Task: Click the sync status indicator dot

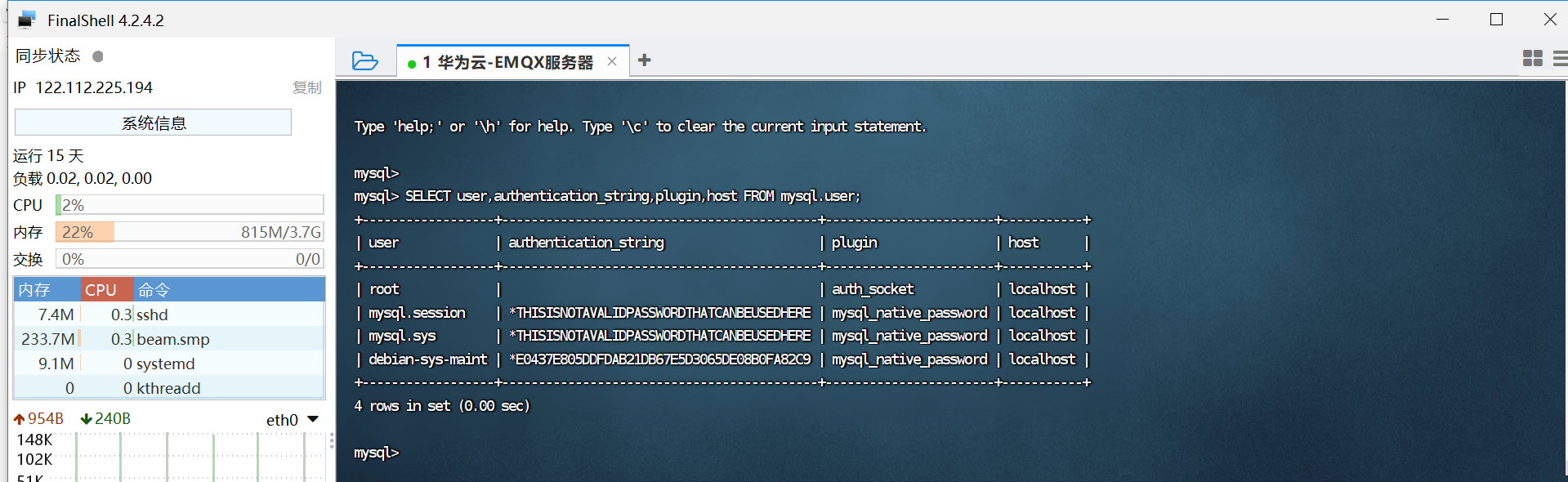Action: [x=98, y=56]
